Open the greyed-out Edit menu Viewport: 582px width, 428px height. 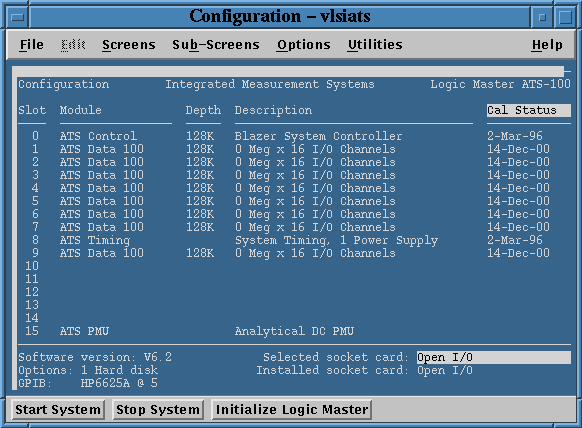[73, 45]
